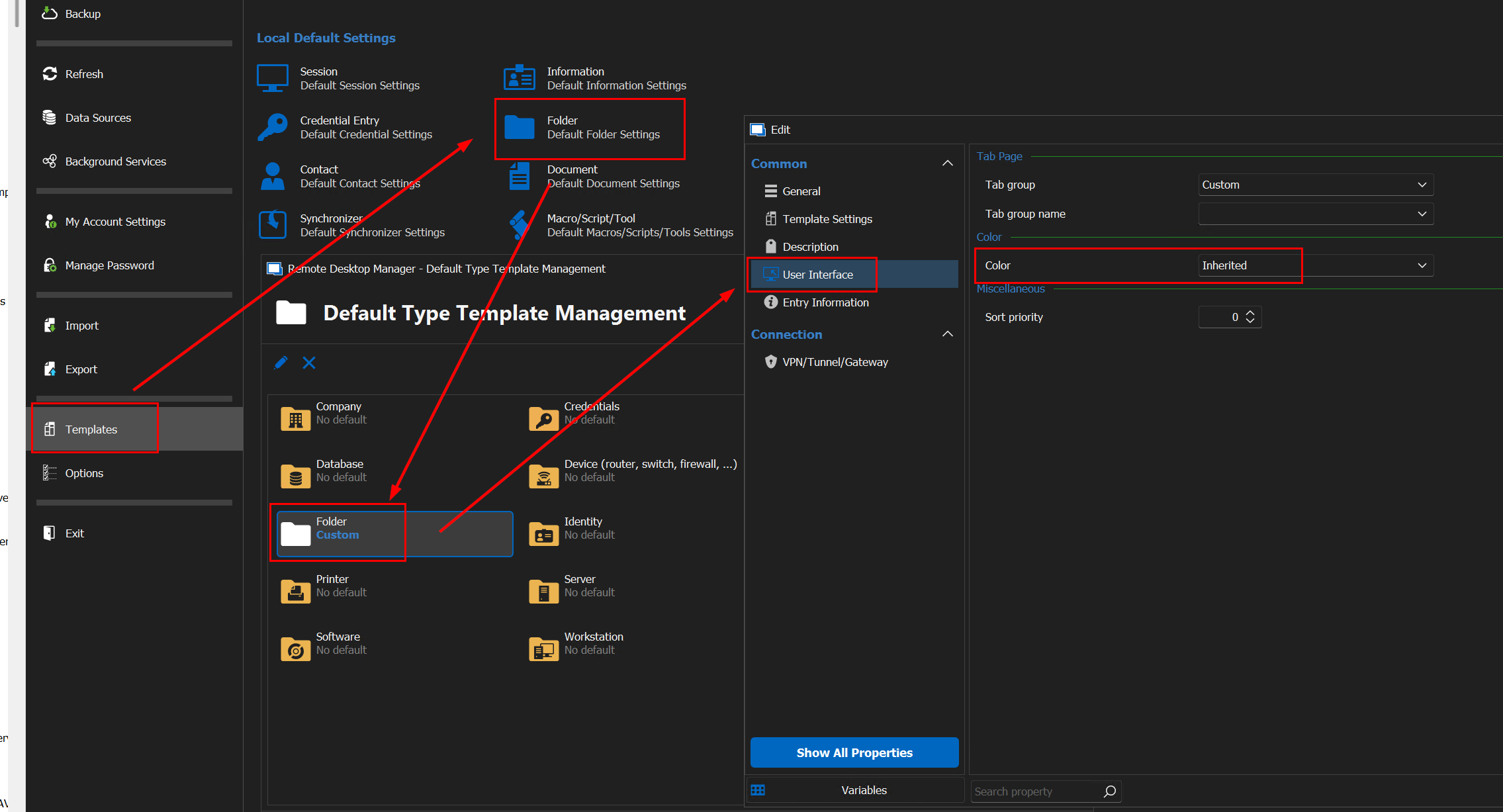Select Folder Custom template entry
This screenshot has width=1503, height=812.
(x=394, y=533)
